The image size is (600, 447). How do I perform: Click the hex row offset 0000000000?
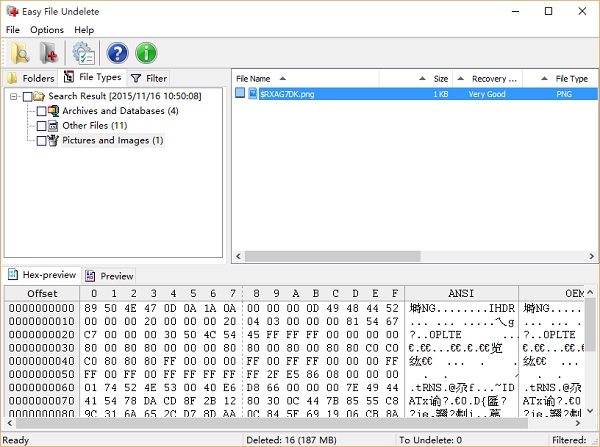pos(42,308)
